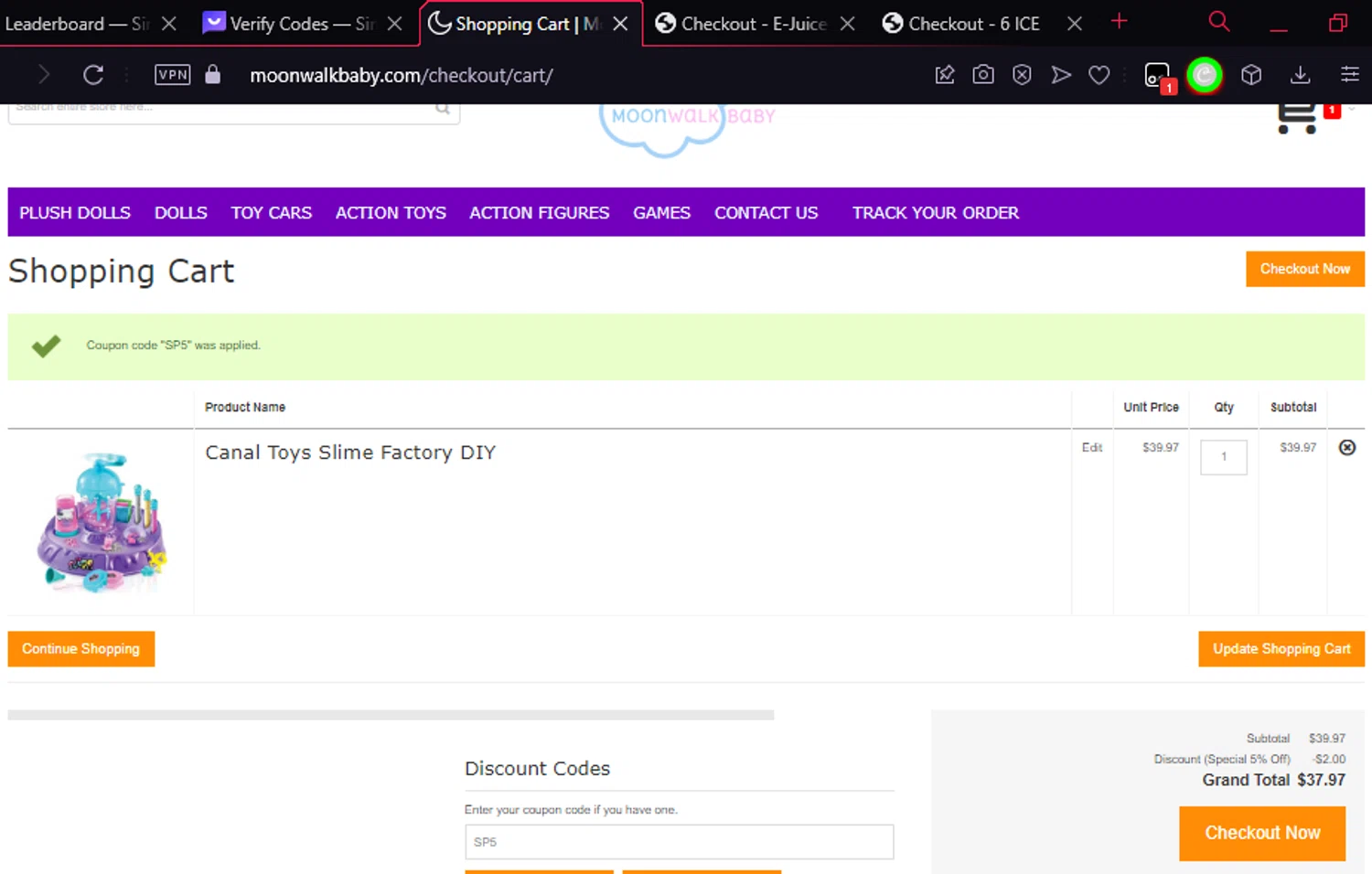Open the send flow arrow icon
This screenshot has height=874, width=1372.
coord(1061,75)
